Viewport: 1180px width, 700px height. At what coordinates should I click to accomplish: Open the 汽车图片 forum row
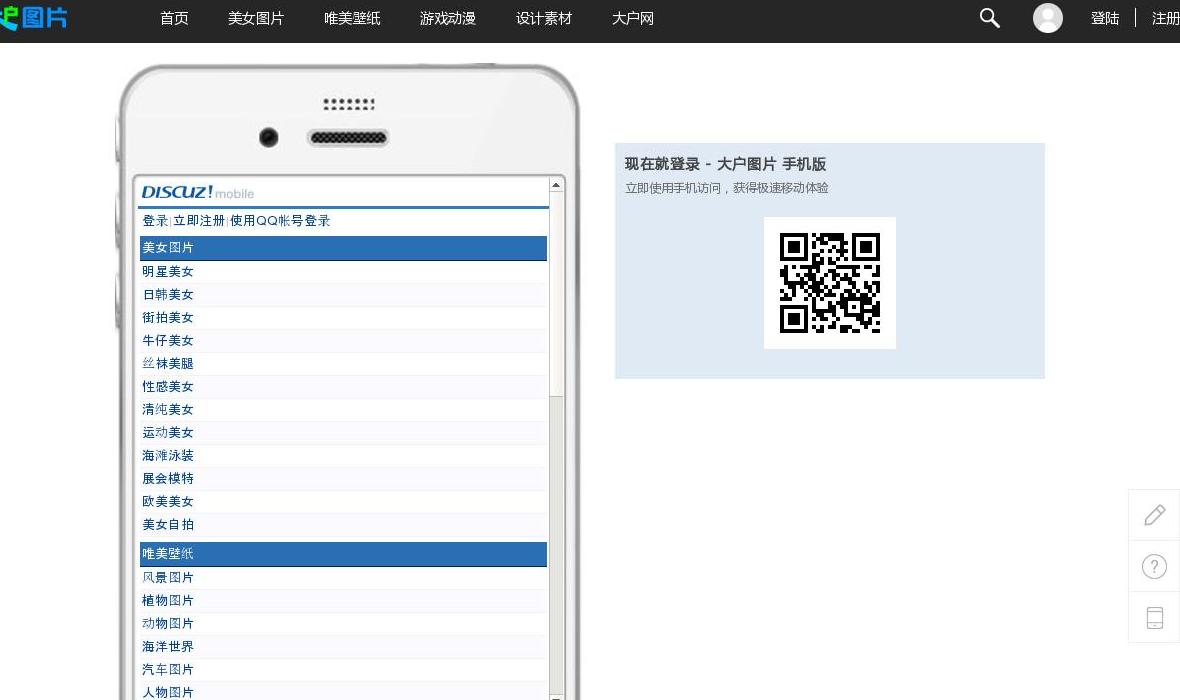343,670
